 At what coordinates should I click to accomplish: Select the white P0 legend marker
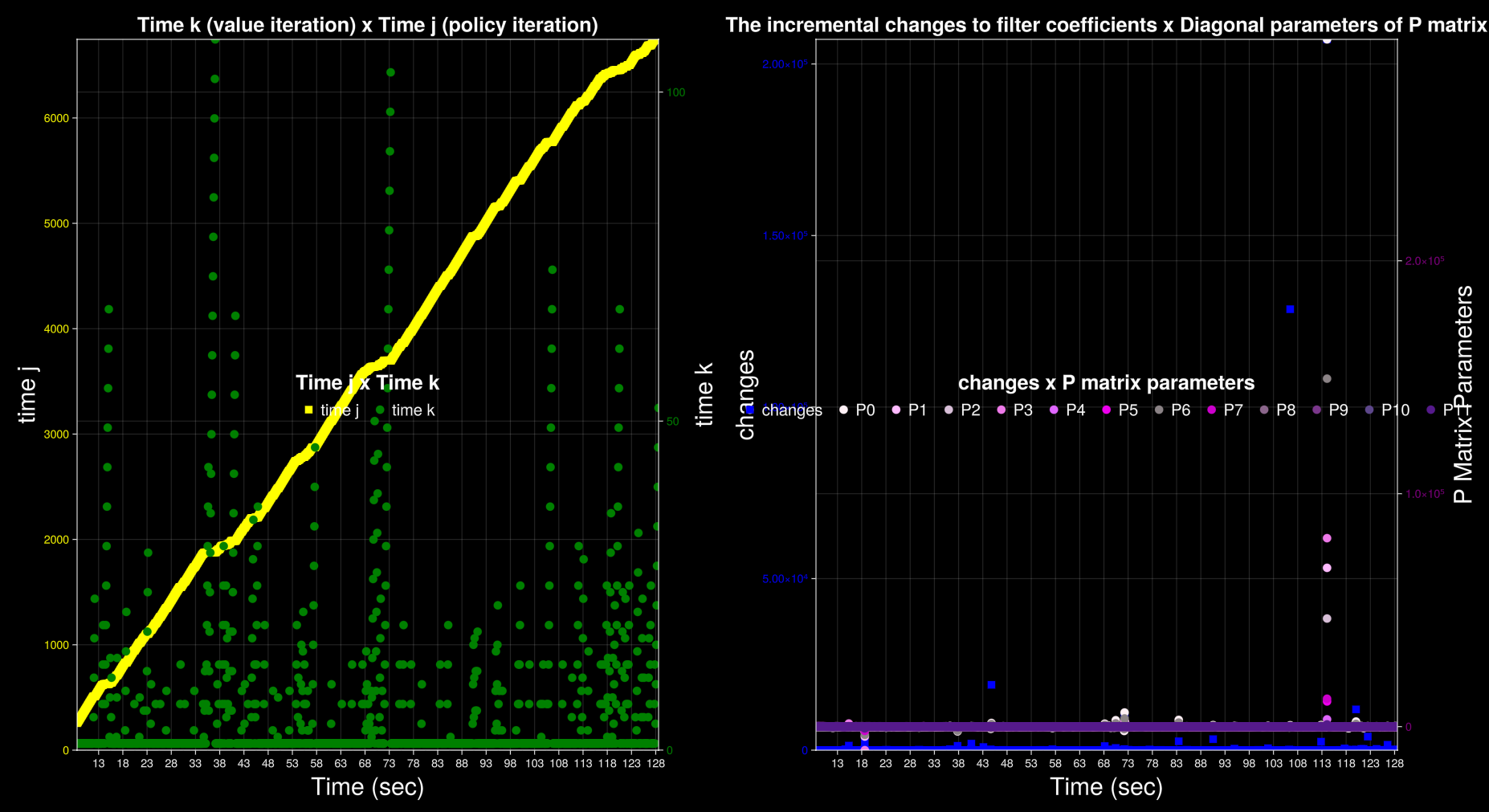pos(843,410)
